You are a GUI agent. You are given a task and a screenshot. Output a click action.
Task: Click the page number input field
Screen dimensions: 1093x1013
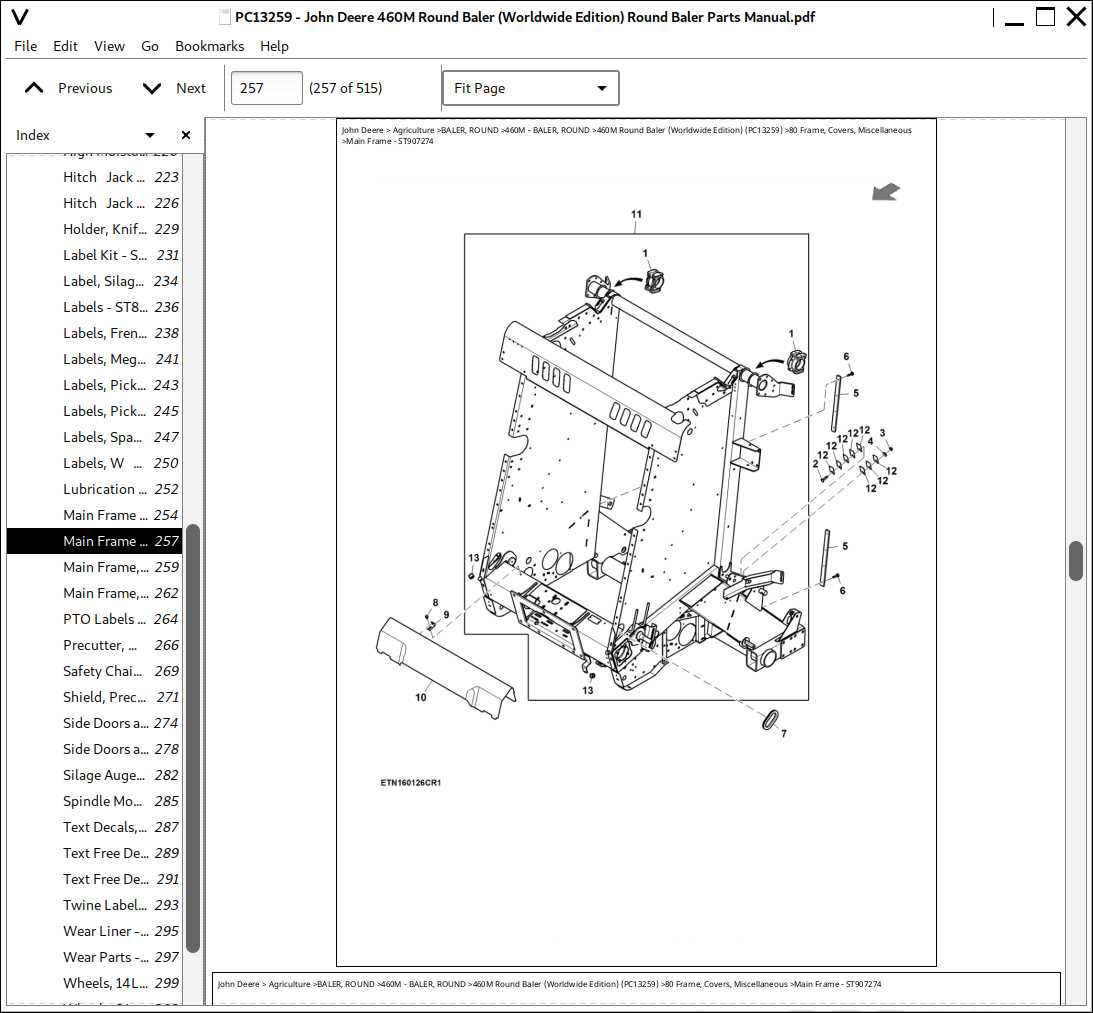[x=266, y=89]
